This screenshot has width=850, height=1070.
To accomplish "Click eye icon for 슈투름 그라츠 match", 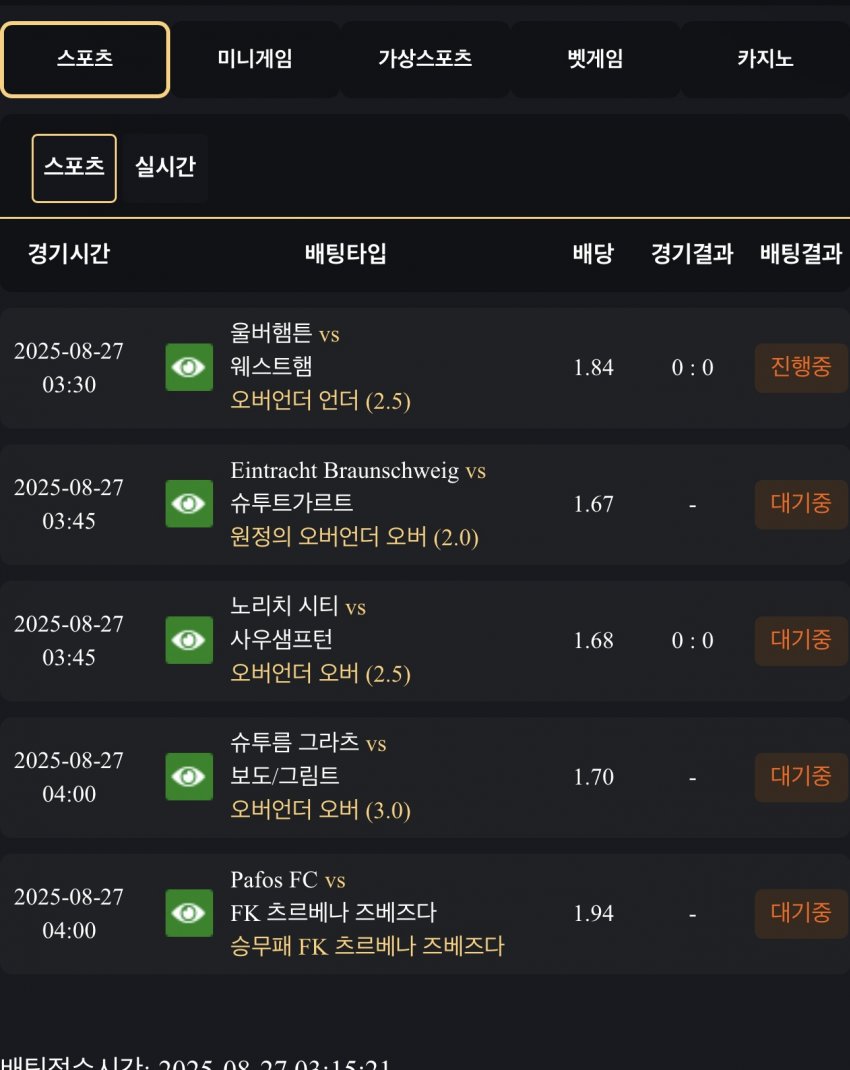I will [189, 777].
